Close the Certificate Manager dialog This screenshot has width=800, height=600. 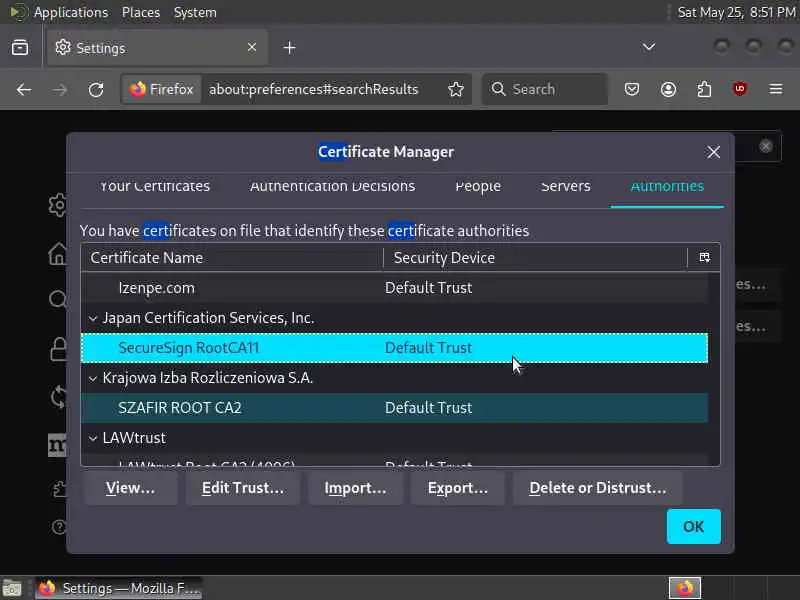713,152
